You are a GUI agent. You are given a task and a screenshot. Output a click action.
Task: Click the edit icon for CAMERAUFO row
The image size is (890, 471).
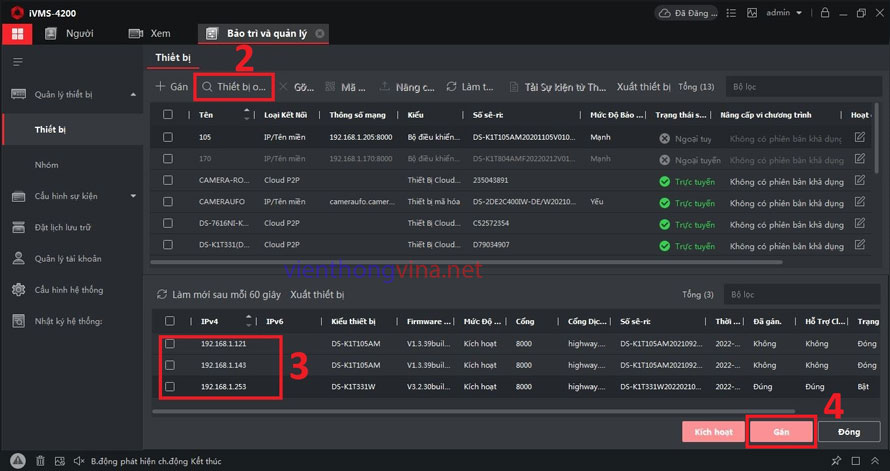click(860, 203)
